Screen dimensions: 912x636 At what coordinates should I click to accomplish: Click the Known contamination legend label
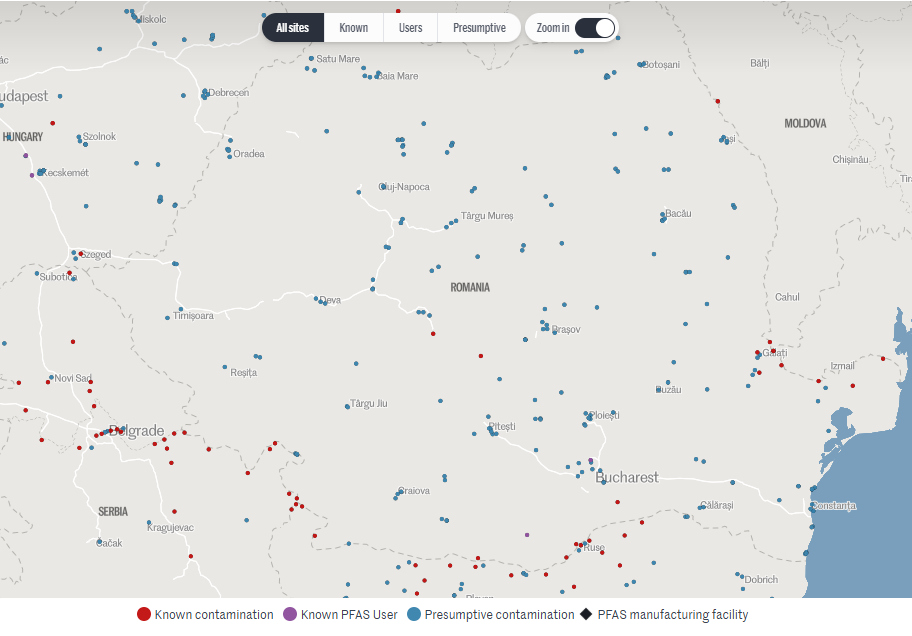pos(214,614)
